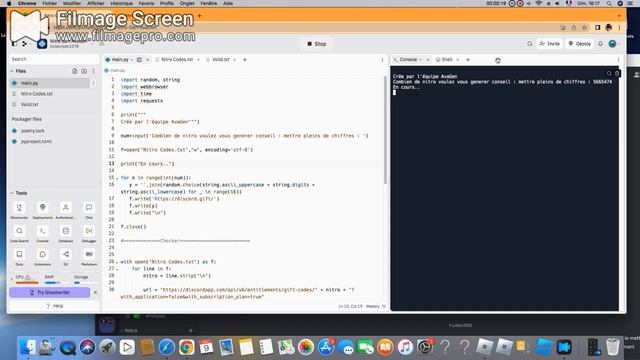Open the Help button

54,306
